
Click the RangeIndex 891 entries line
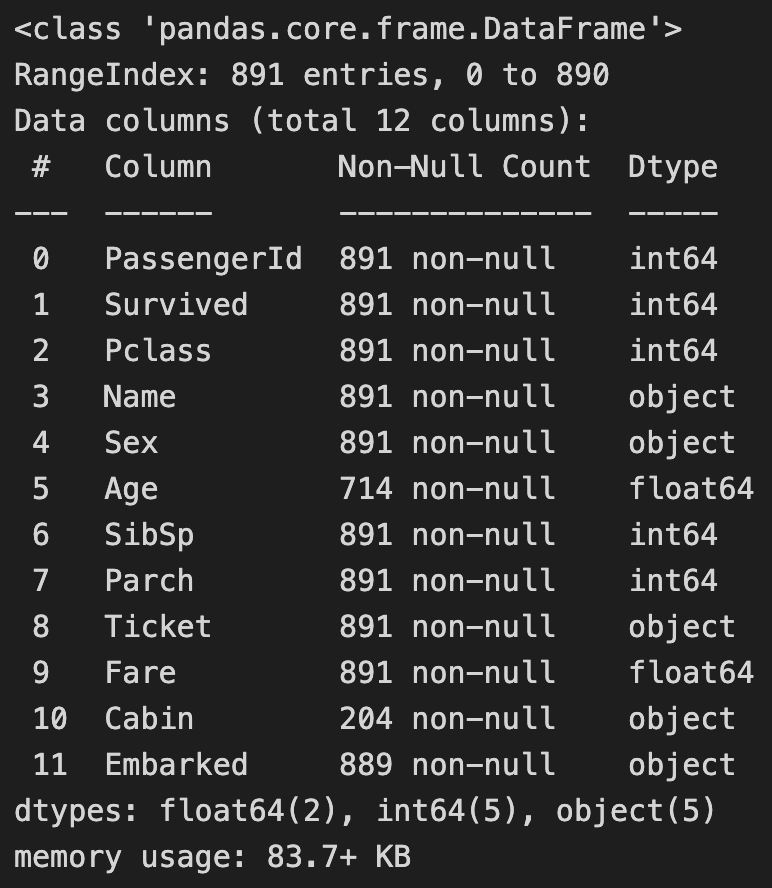(x=312, y=75)
